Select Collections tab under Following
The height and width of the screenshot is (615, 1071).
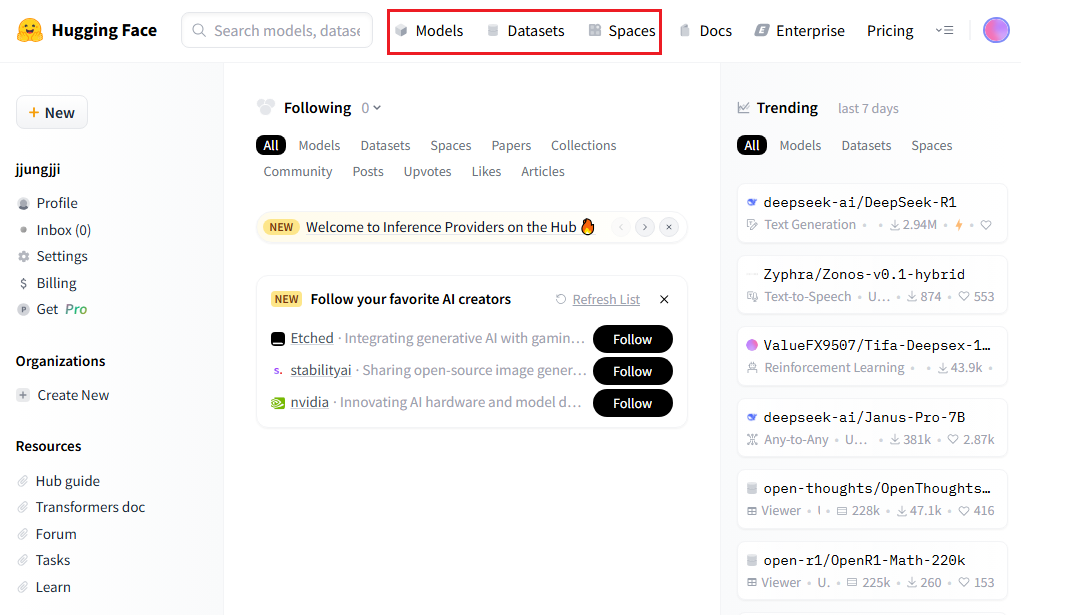(583, 146)
